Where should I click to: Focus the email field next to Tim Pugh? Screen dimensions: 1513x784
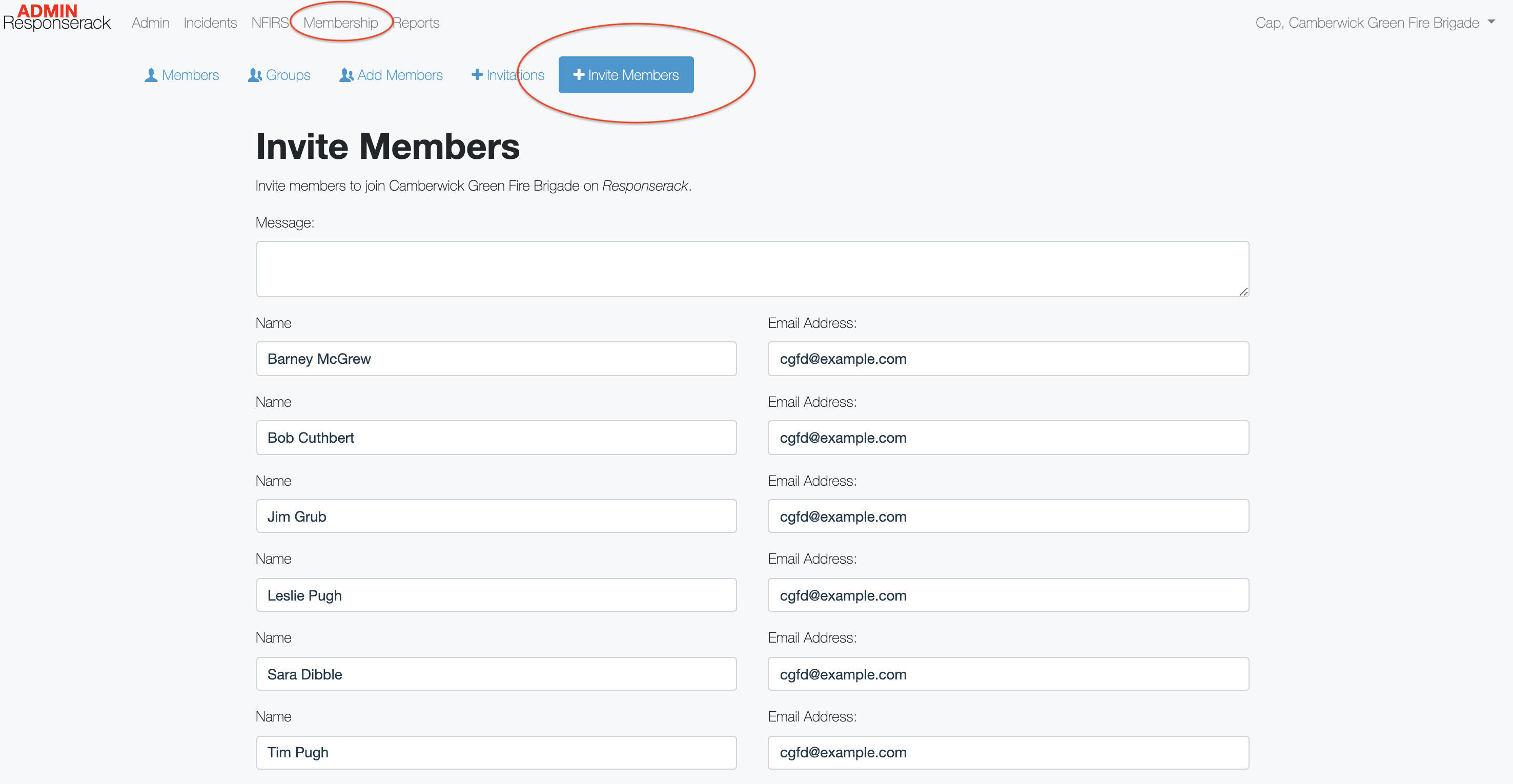click(1007, 752)
